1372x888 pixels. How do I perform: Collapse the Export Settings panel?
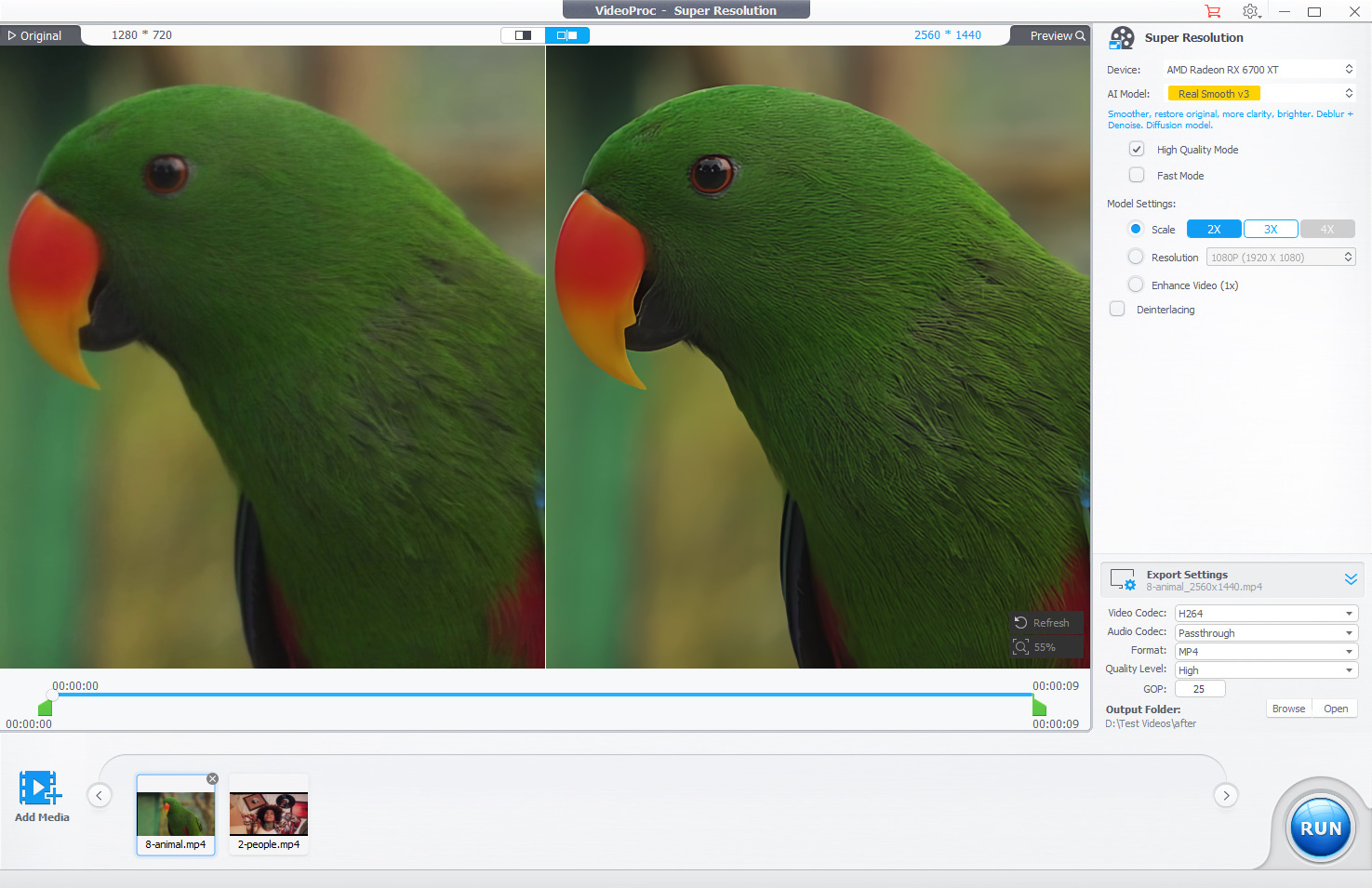point(1351,579)
